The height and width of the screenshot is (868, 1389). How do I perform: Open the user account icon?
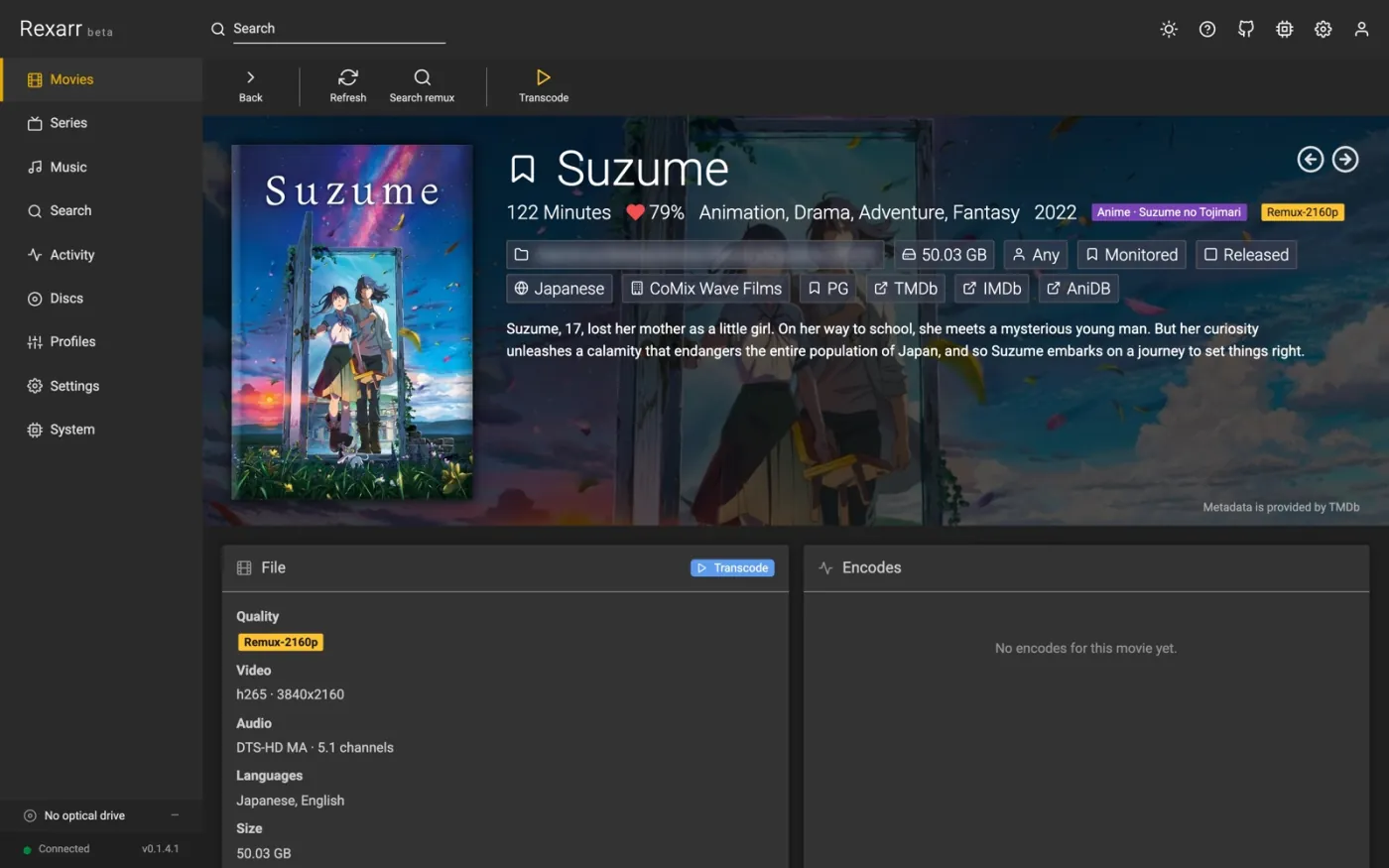coord(1362,29)
